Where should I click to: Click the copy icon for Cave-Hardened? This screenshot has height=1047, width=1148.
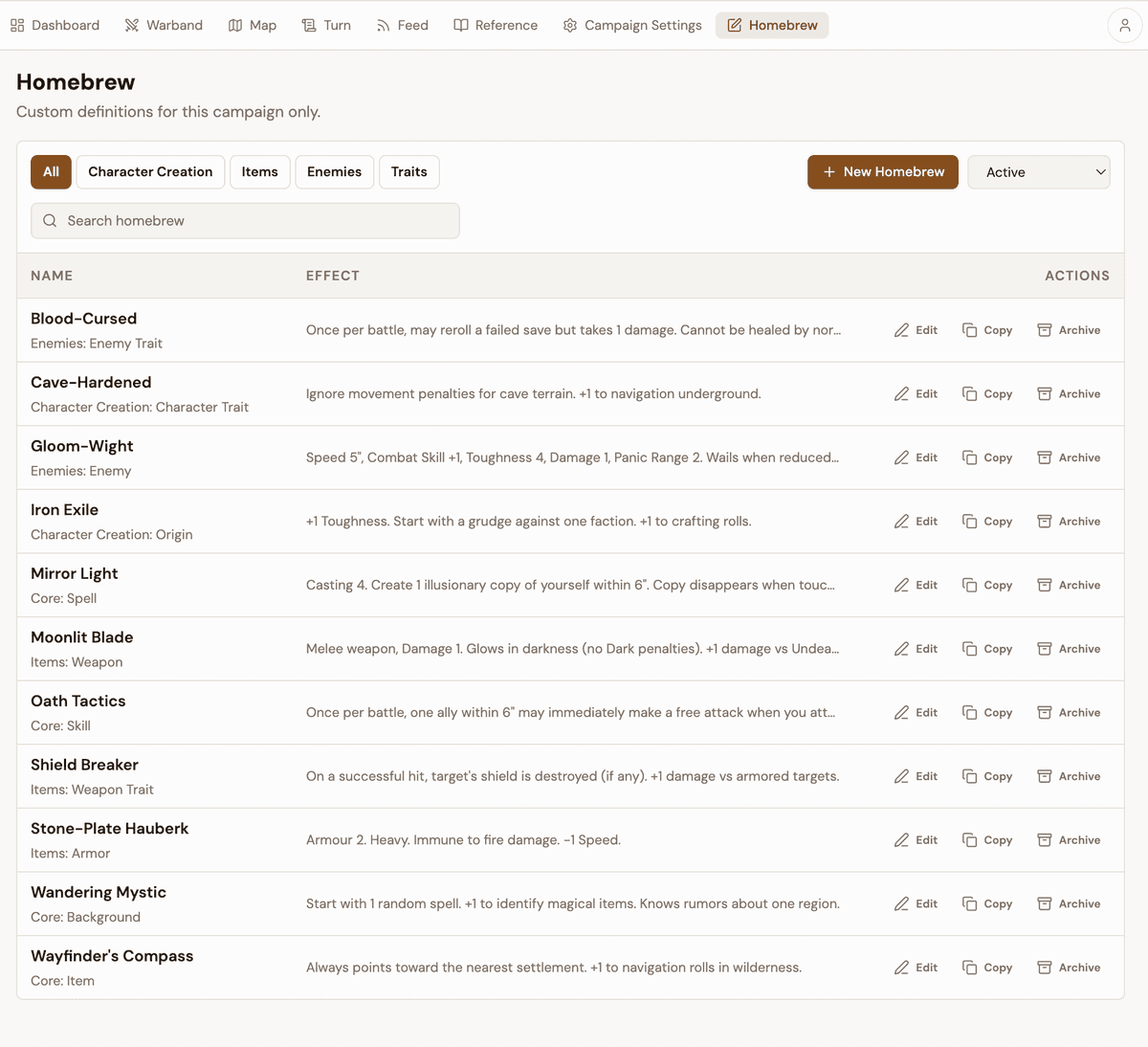point(969,394)
